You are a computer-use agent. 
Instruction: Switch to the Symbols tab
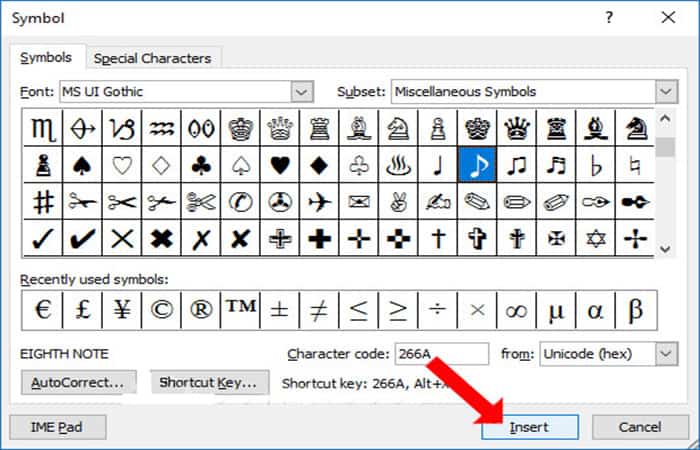(x=46, y=58)
